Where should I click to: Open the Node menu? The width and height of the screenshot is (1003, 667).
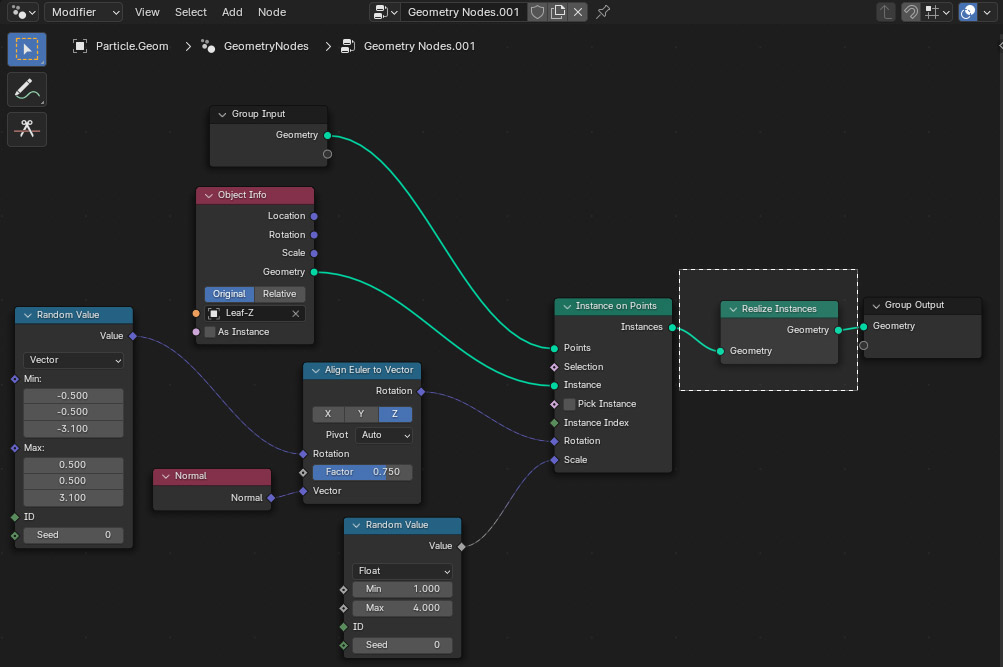271,12
